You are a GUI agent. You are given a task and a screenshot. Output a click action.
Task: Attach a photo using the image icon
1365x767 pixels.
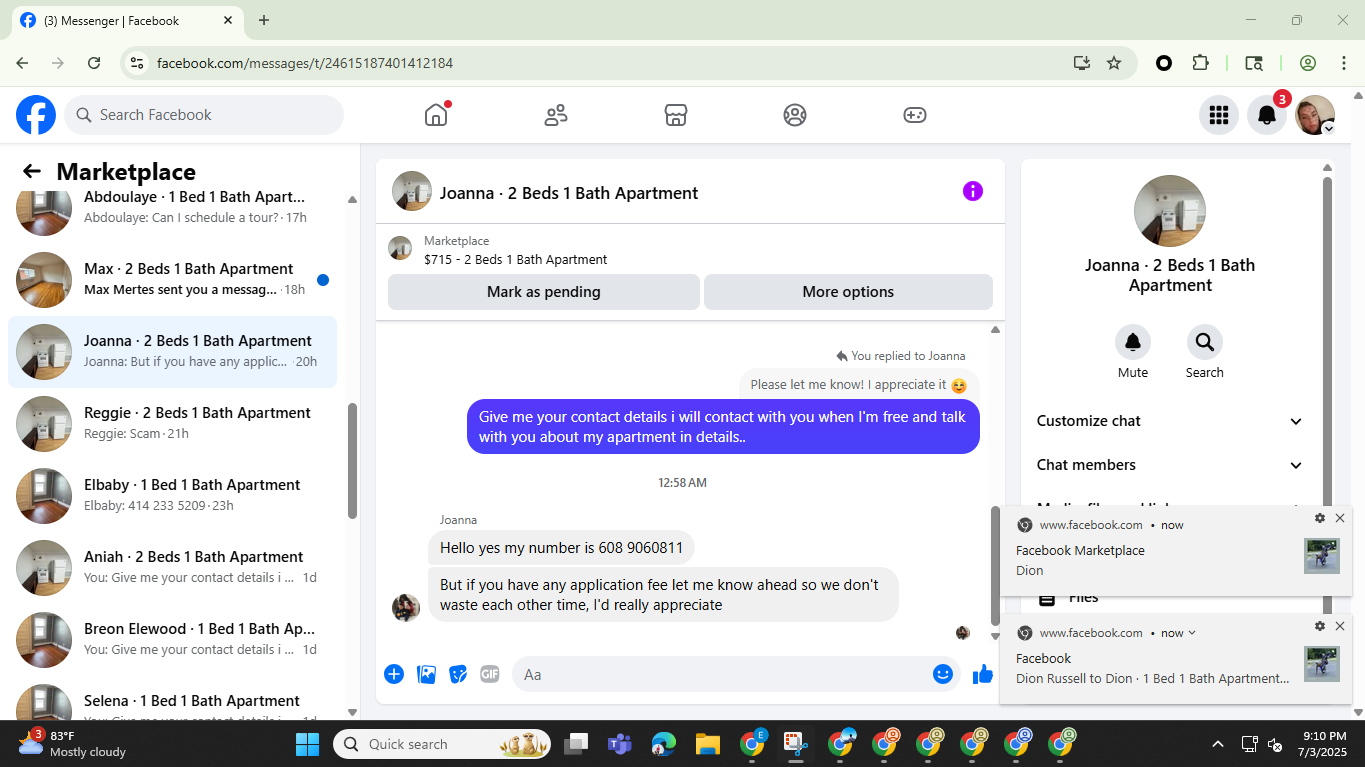pos(426,674)
